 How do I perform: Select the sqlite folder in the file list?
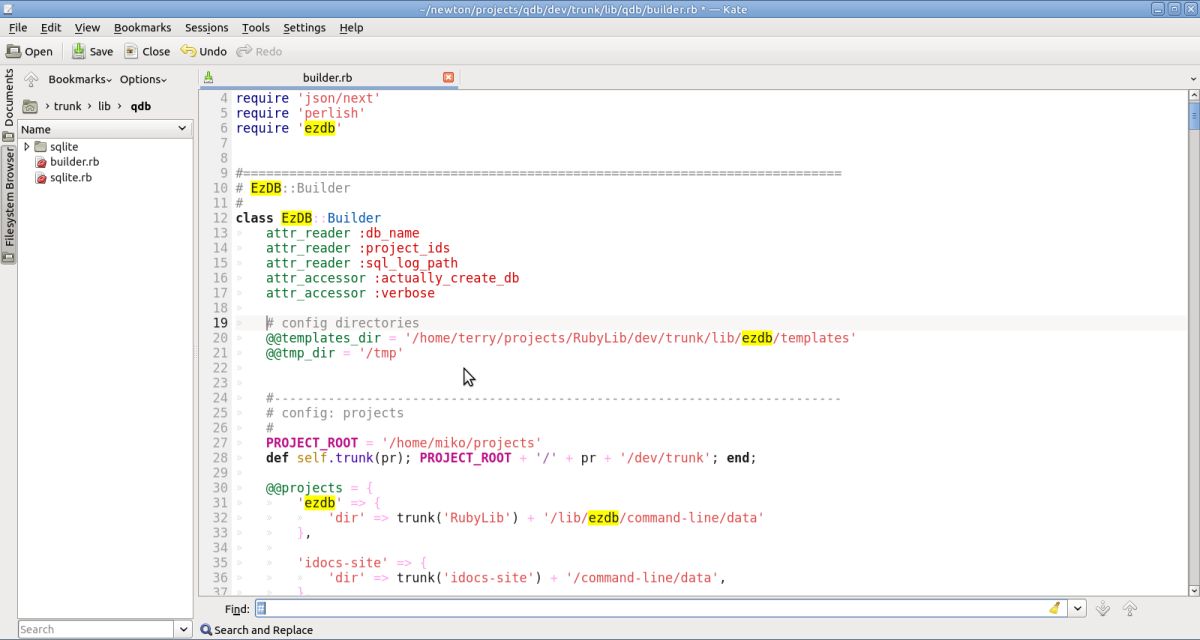coord(64,146)
